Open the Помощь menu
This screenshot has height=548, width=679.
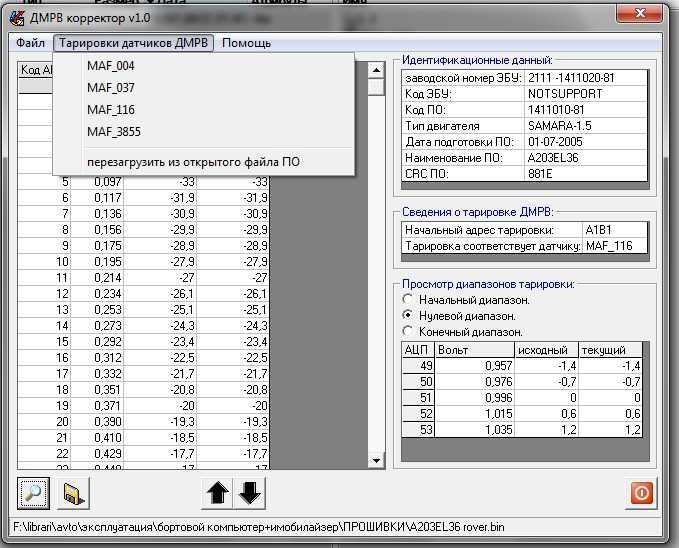(246, 43)
